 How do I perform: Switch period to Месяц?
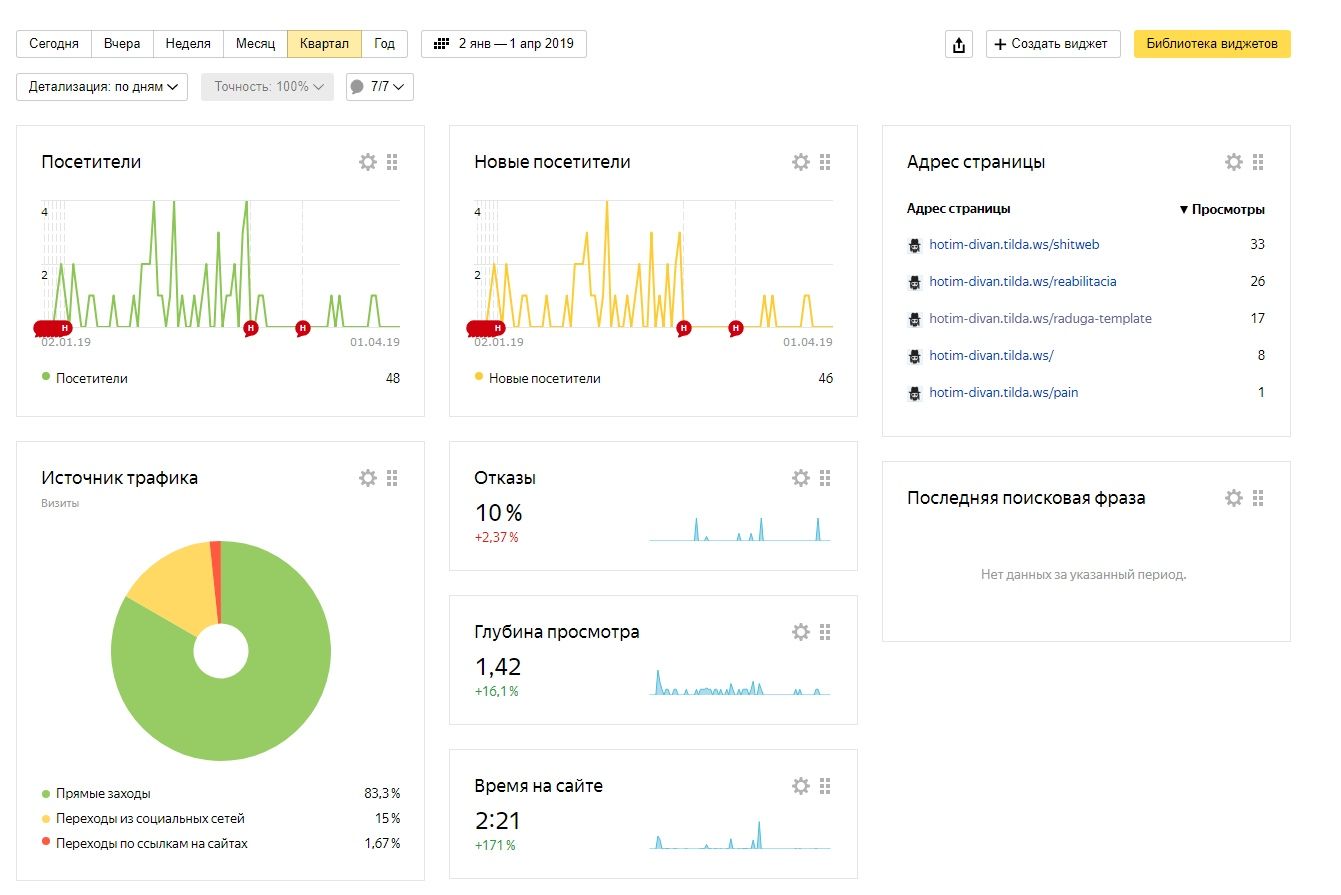click(255, 44)
